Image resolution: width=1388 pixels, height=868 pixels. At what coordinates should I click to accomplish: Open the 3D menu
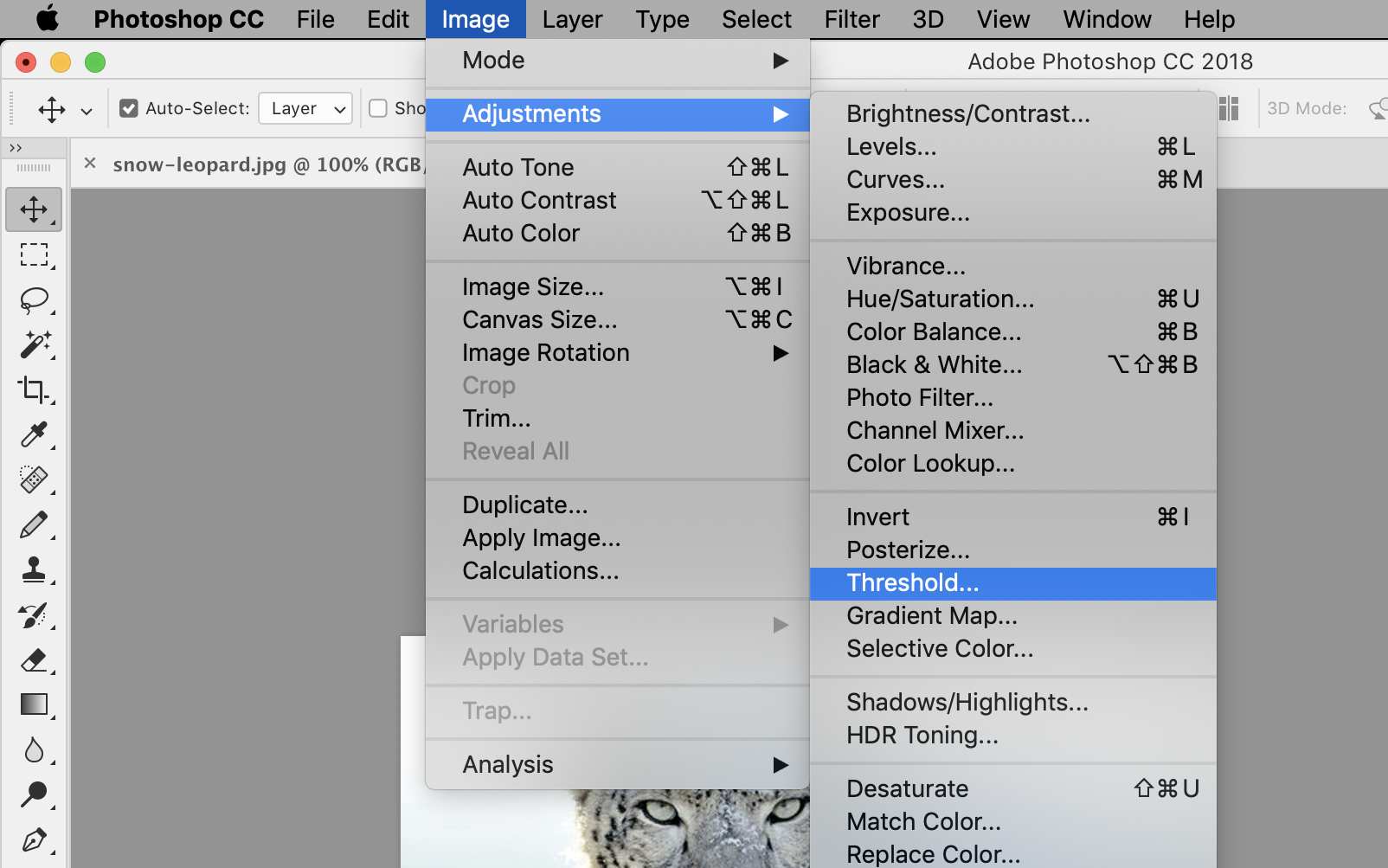[928, 19]
